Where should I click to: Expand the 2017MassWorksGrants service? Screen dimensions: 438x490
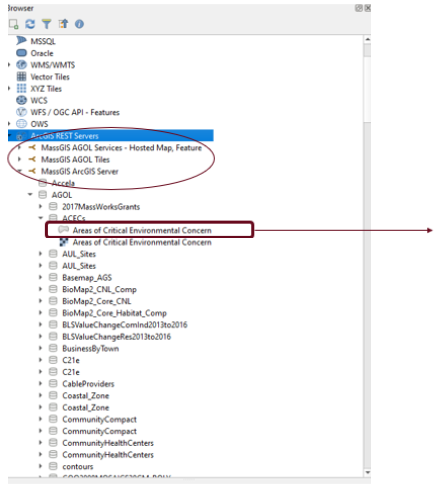tap(40, 206)
